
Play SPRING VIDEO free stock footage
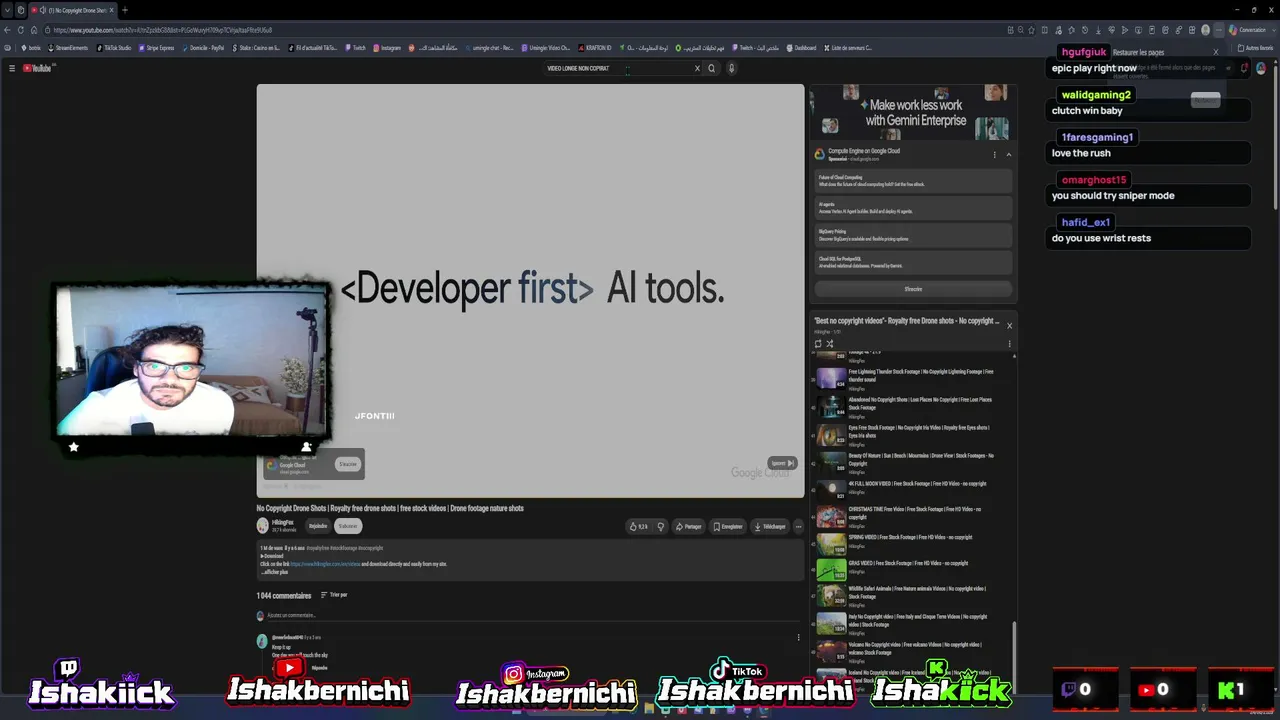tap(912, 543)
